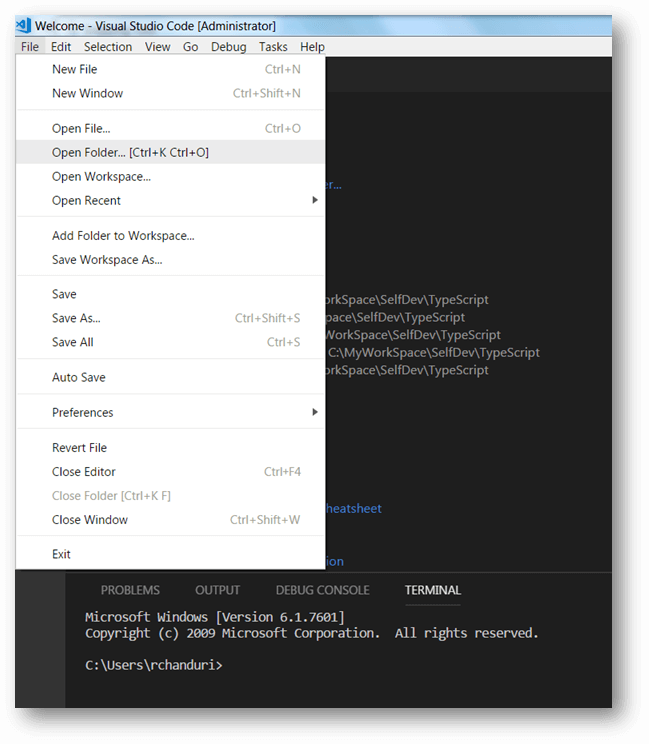Expand the Open Recent submenu

(x=170, y=201)
